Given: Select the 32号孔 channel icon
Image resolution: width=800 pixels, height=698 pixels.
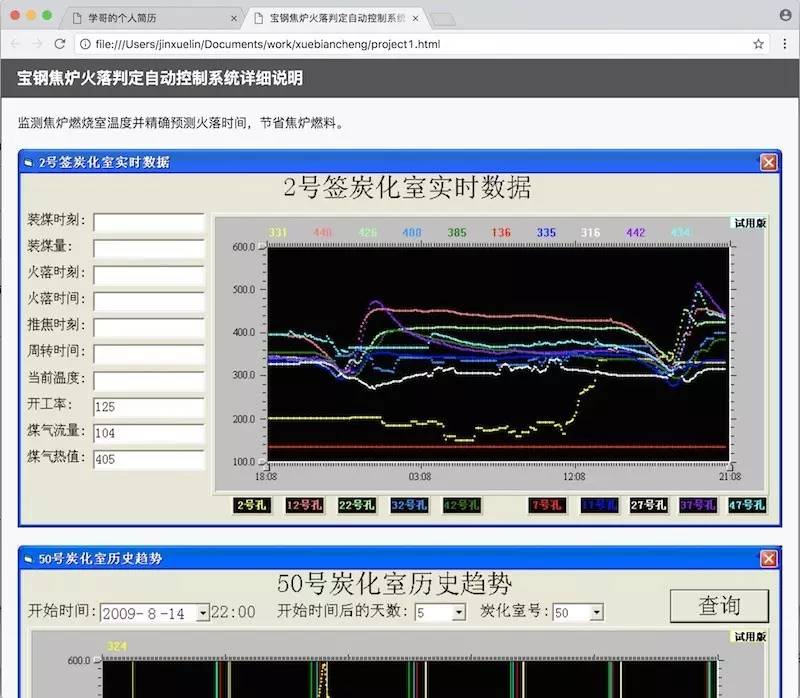Looking at the screenshot, I should pos(409,506).
